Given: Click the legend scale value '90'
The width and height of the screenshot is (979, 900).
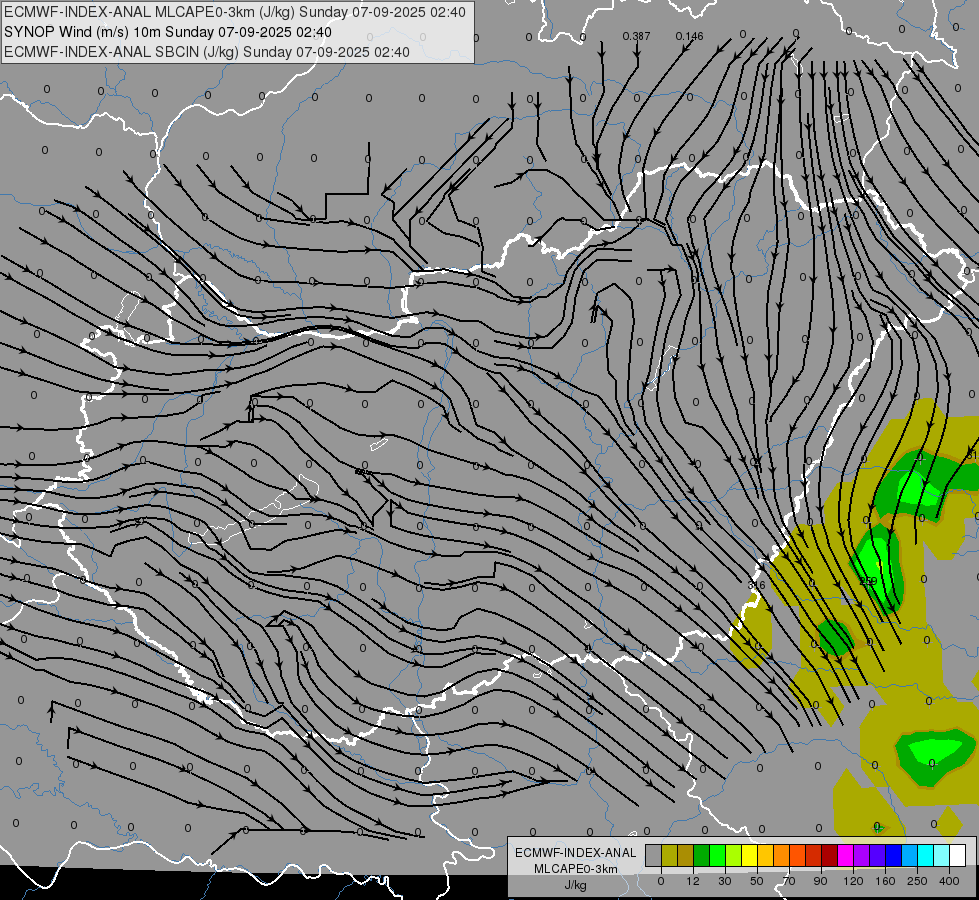Looking at the screenshot, I should [x=820, y=882].
